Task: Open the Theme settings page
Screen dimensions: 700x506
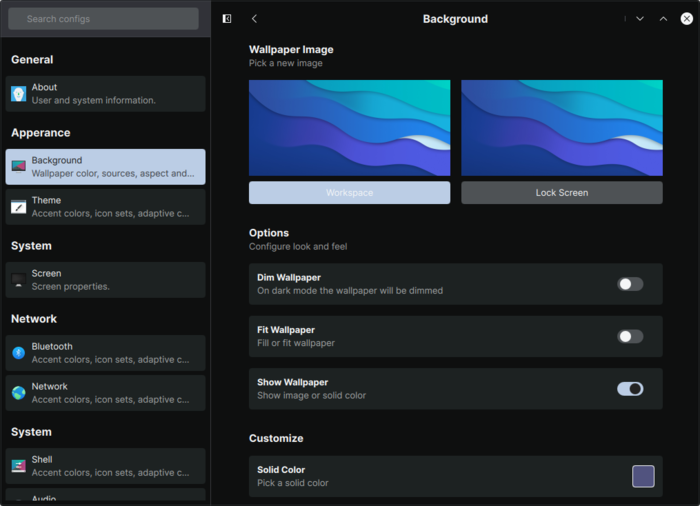Action: tap(105, 207)
